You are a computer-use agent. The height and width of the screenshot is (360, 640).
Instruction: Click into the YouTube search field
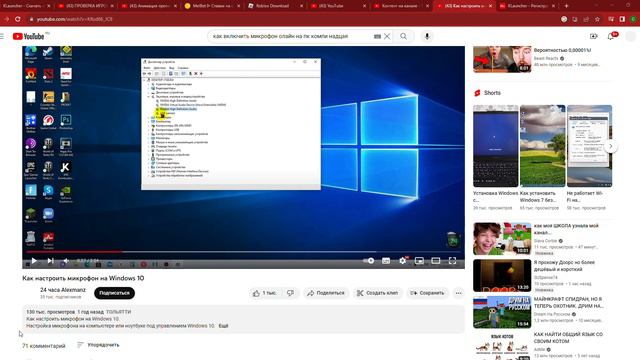coord(290,36)
